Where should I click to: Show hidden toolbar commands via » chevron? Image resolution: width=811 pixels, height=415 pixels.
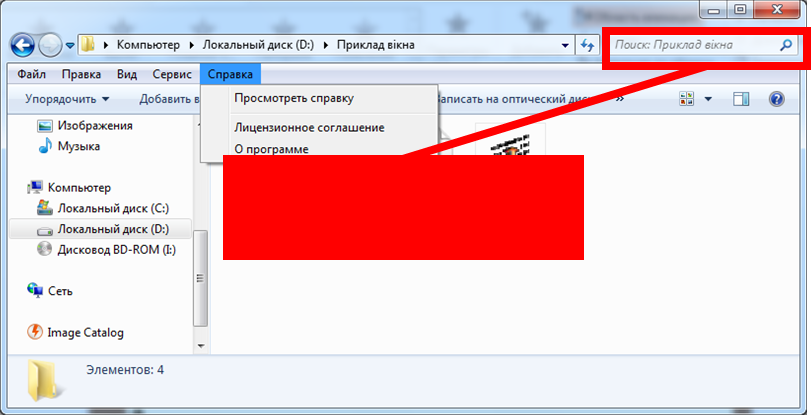point(620,98)
